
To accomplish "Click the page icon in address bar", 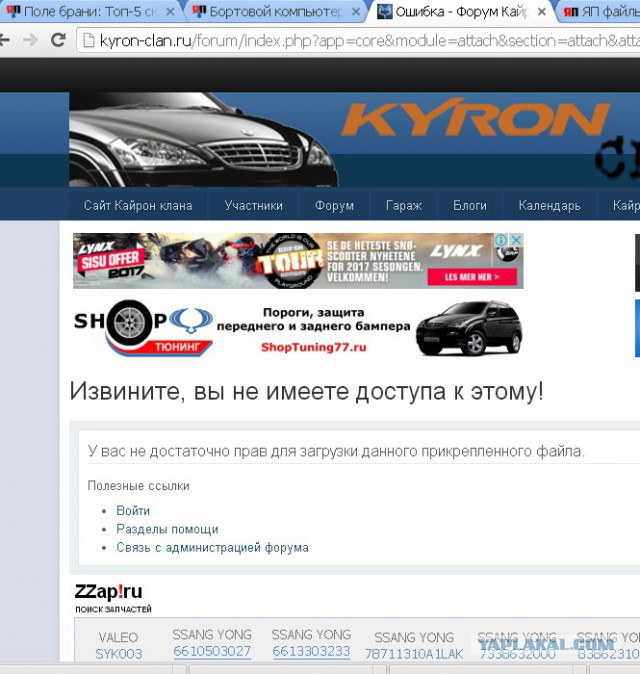I will tap(89, 40).
